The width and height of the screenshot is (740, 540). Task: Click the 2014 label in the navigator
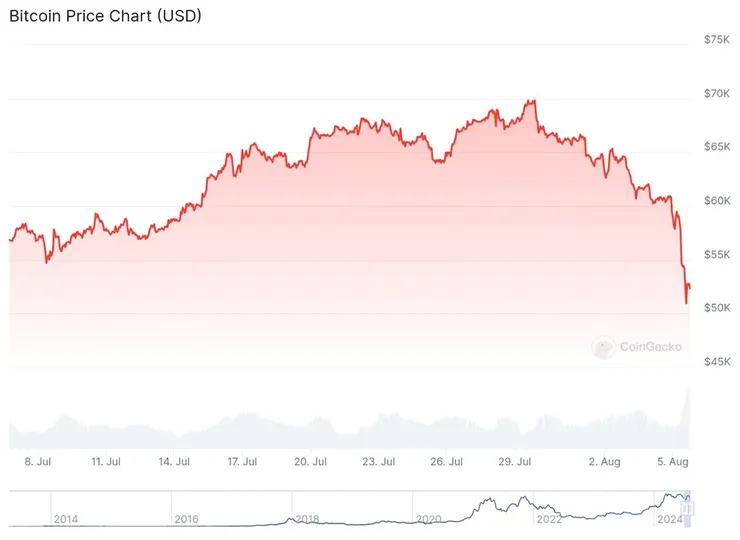tap(65, 520)
